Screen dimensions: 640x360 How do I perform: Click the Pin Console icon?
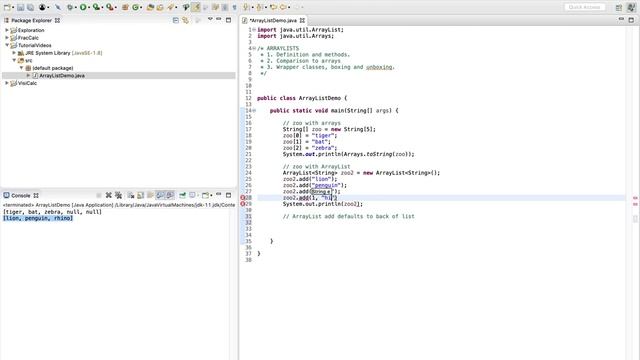pyautogui.click(x=182, y=195)
